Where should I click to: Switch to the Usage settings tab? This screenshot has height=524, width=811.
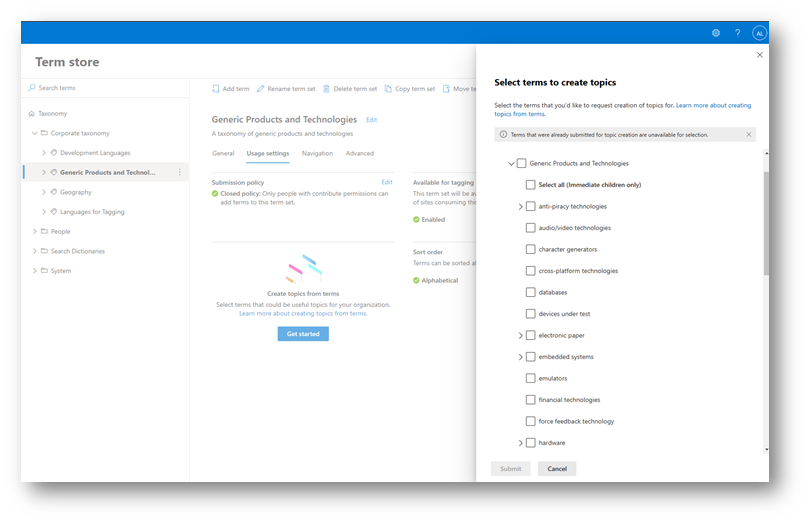[x=267, y=154]
